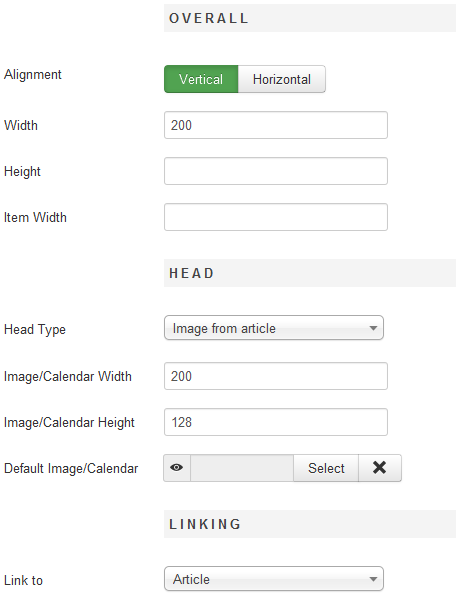Viewport: 456px width, 602px height.
Task: Focus the Width input field
Action: coord(276,125)
